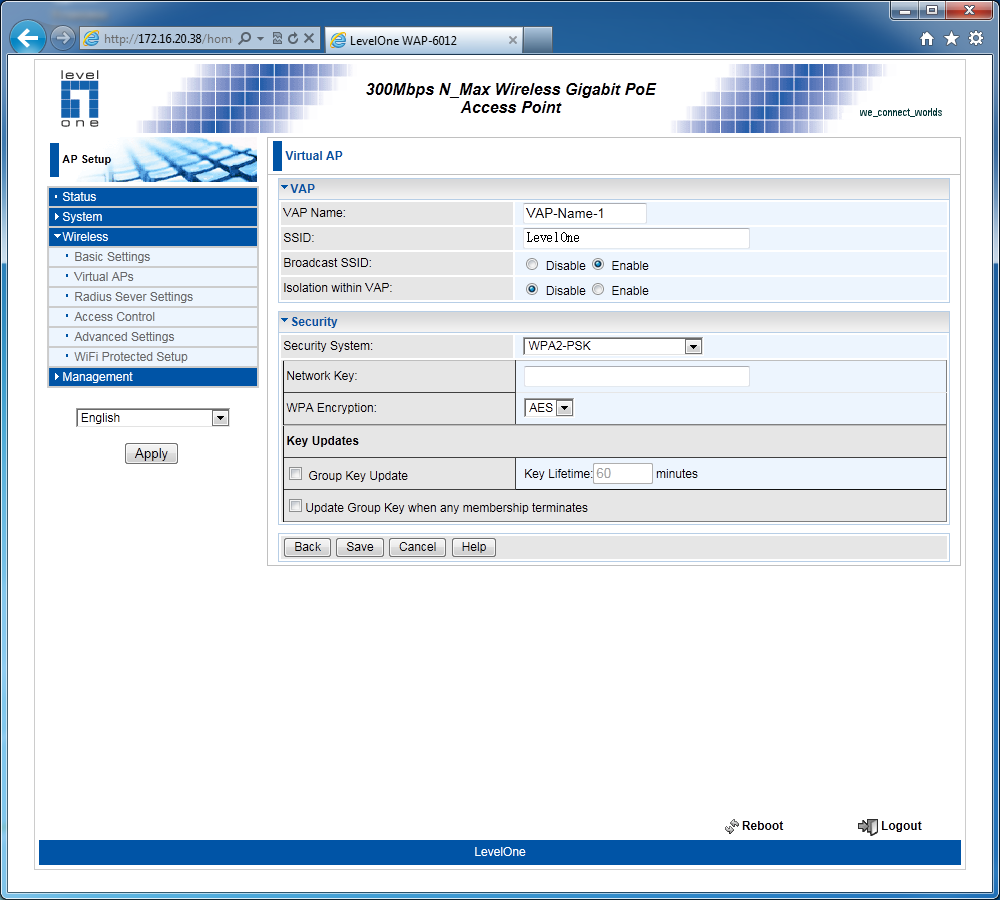Collapse the Wireless menu

[x=153, y=237]
